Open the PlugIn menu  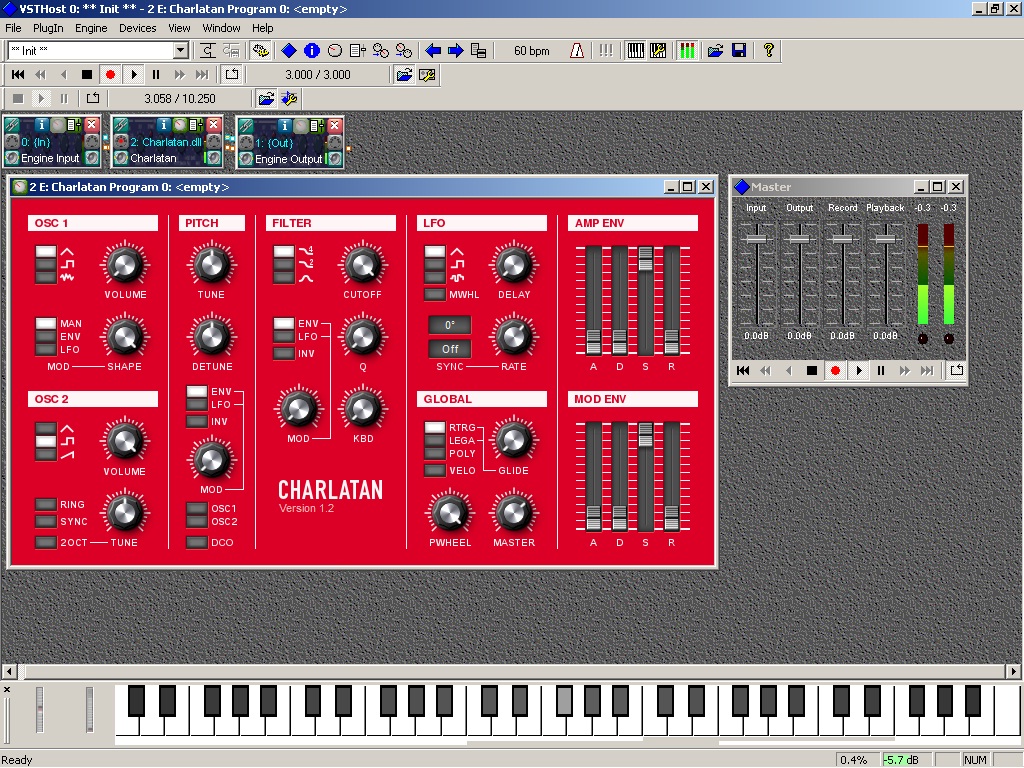click(48, 28)
